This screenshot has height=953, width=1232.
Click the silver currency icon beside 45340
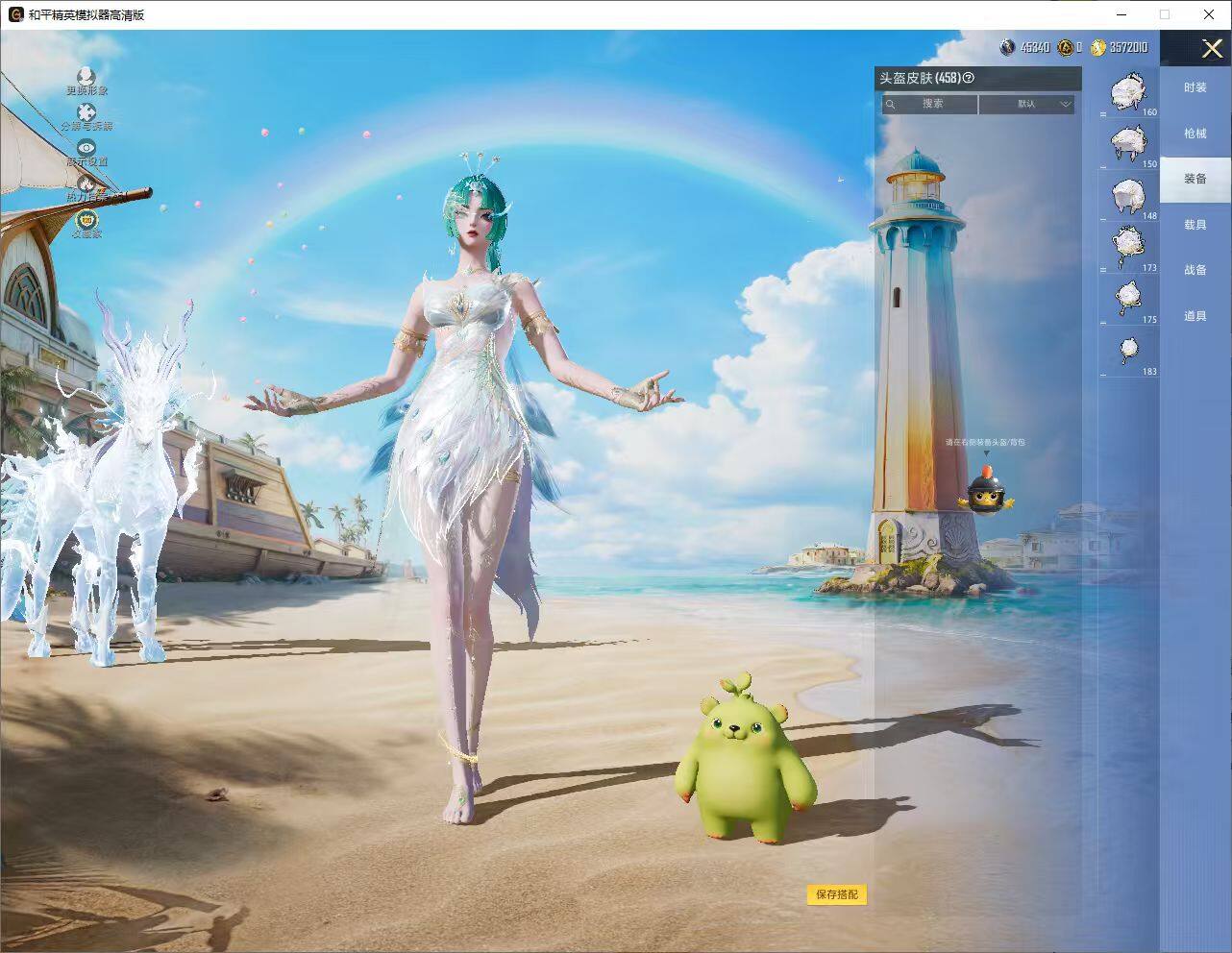pos(1008,47)
